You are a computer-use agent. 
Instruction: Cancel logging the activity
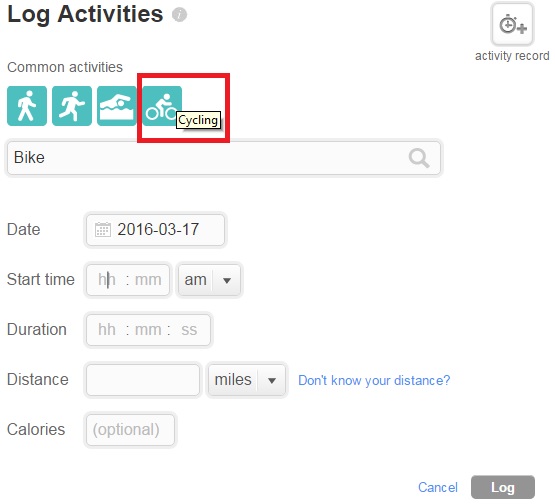(x=438, y=487)
